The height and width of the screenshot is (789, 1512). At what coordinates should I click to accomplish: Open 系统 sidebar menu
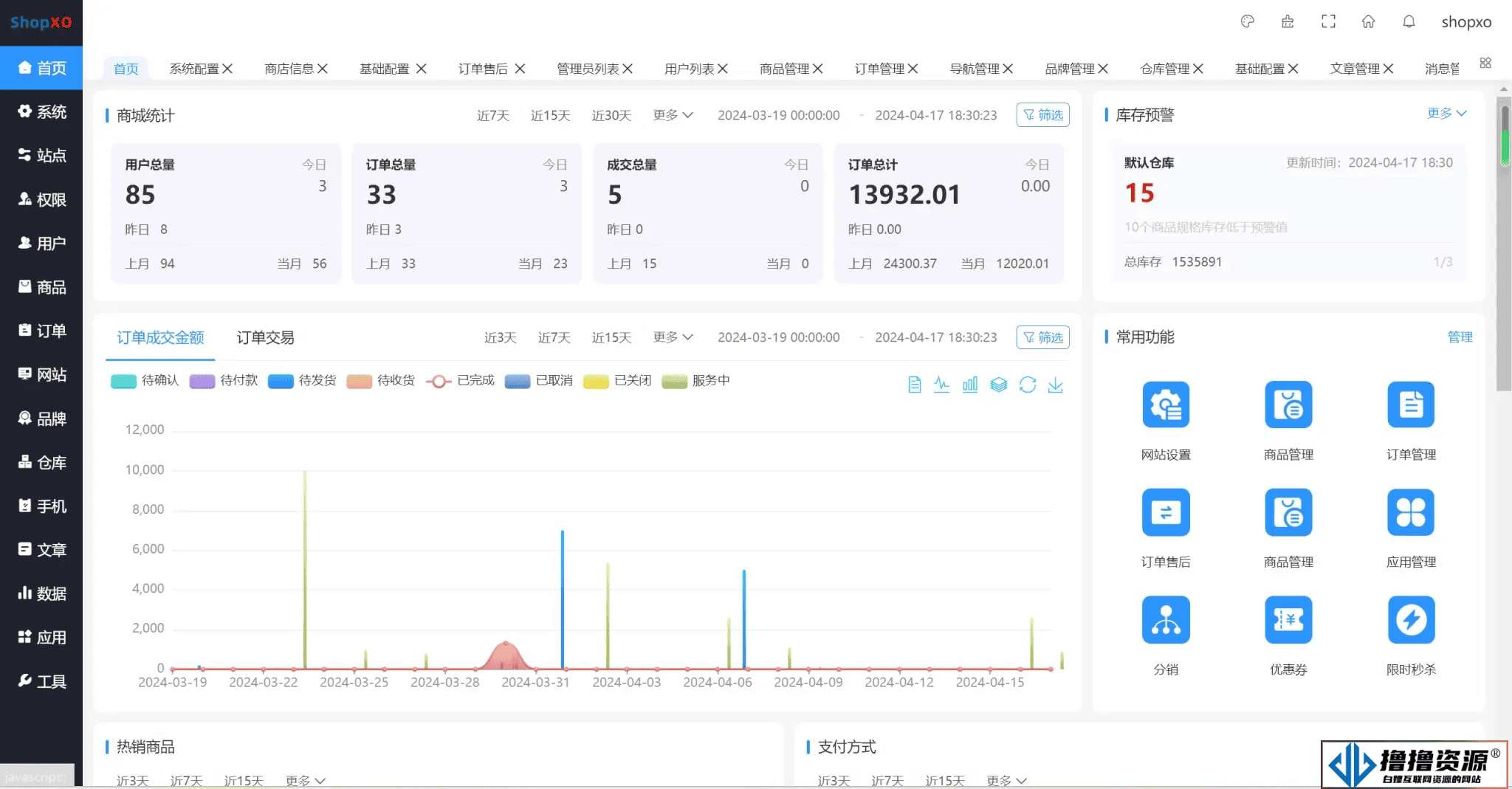[x=41, y=111]
